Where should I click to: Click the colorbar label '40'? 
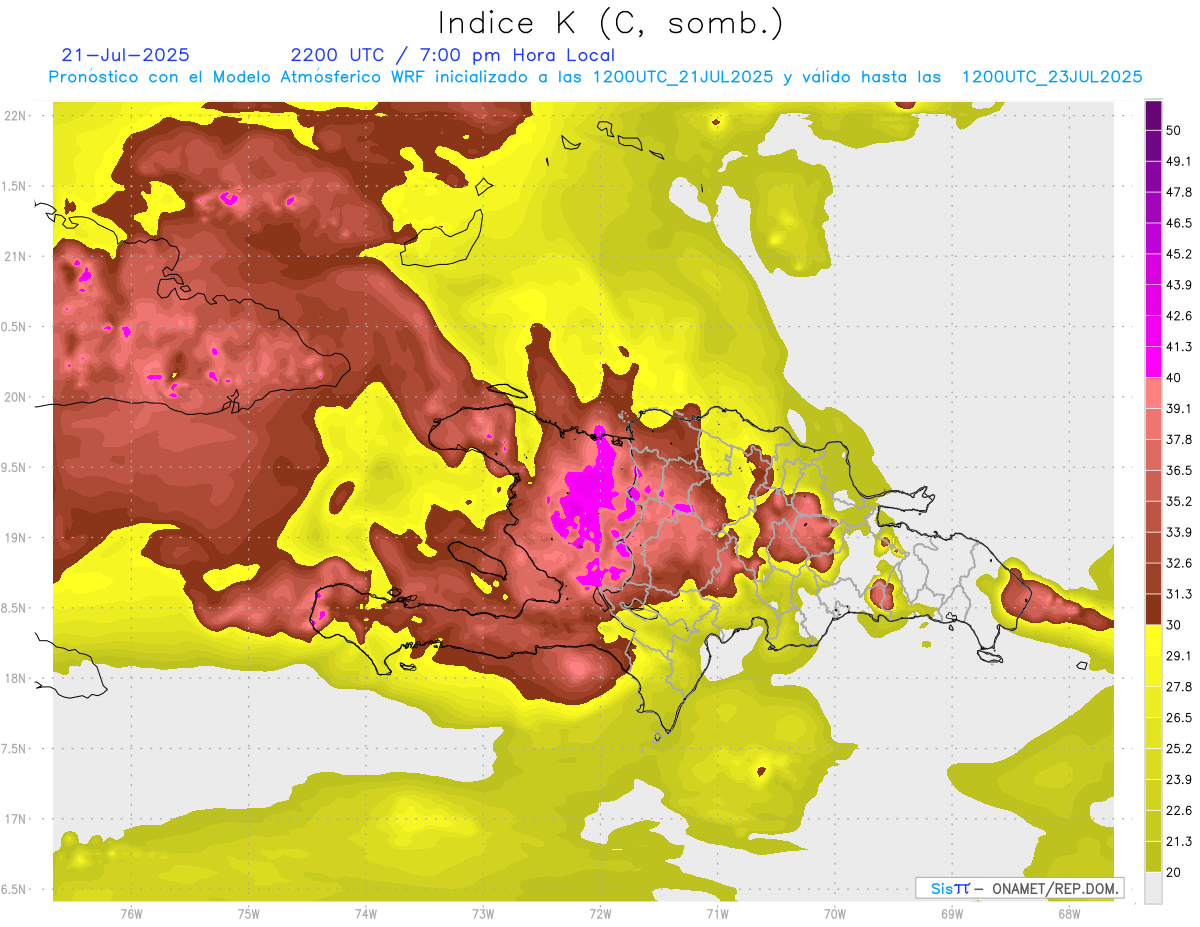point(1176,378)
